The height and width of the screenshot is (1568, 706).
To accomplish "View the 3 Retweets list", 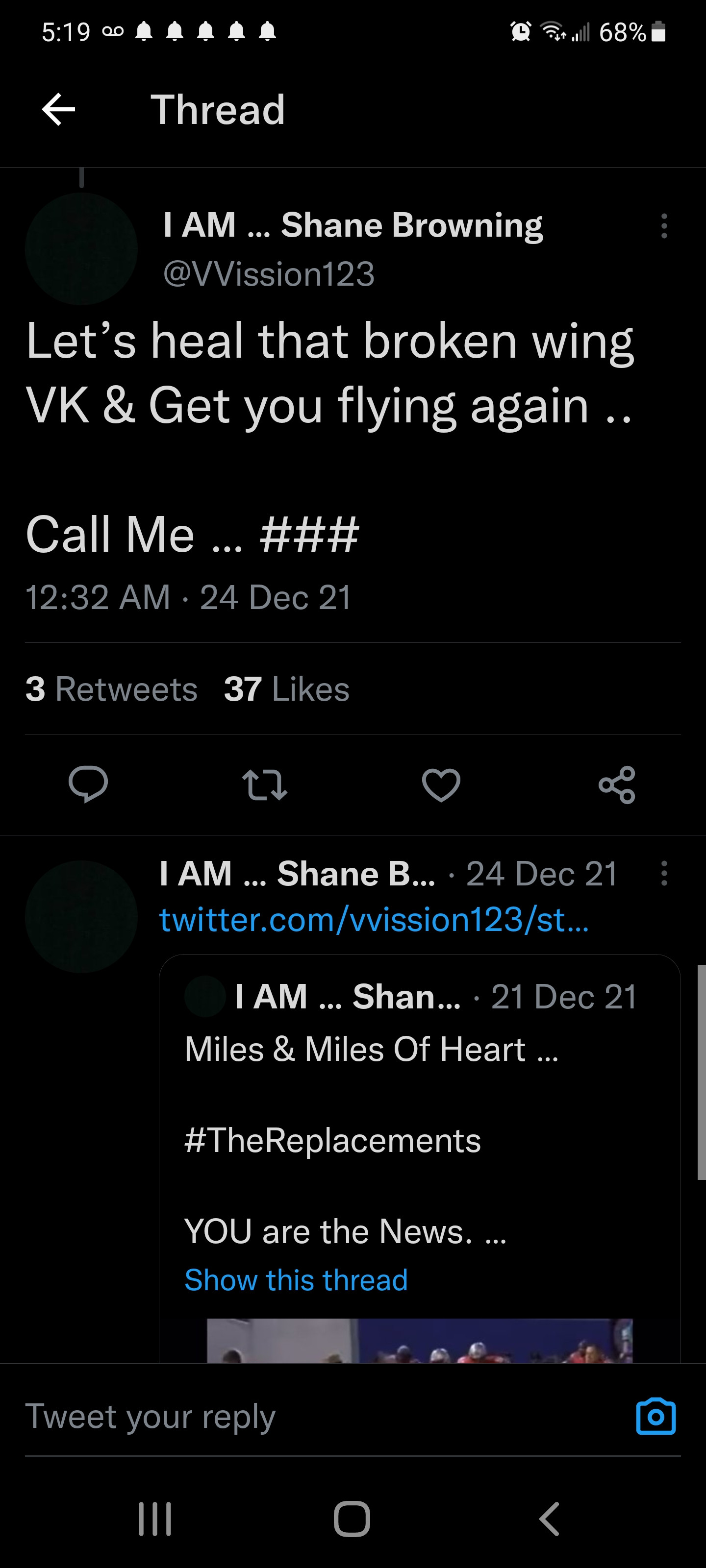I will point(111,689).
